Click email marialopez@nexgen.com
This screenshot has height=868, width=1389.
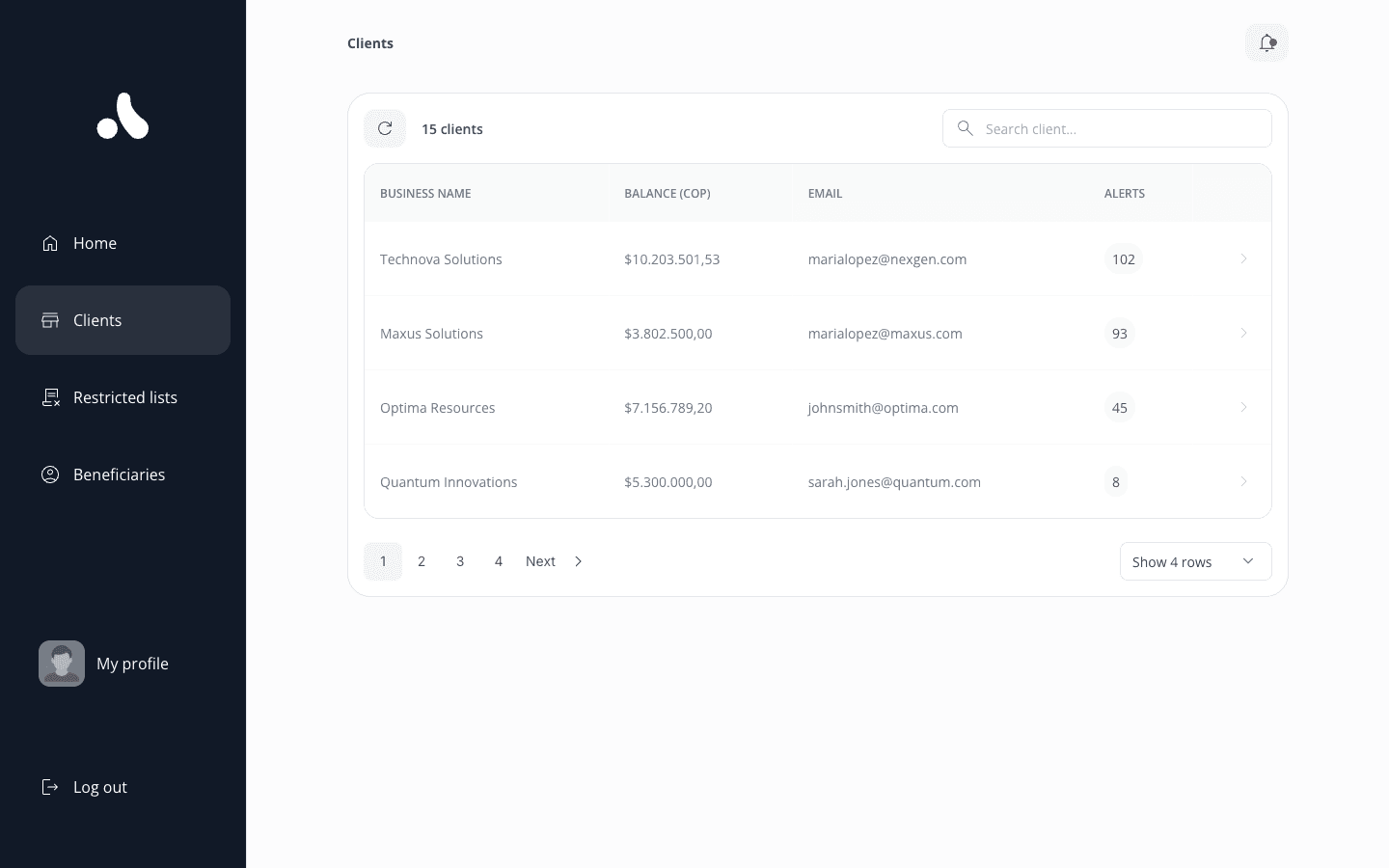pos(887,258)
